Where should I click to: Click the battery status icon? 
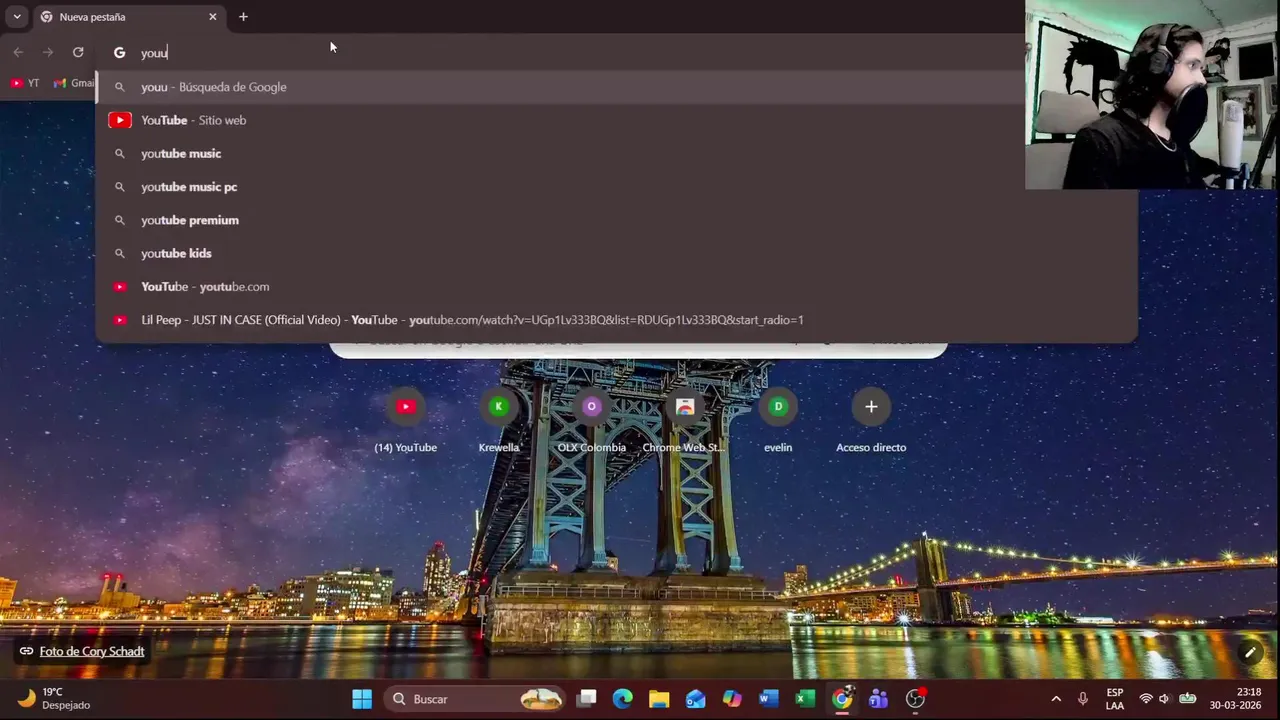1188,699
